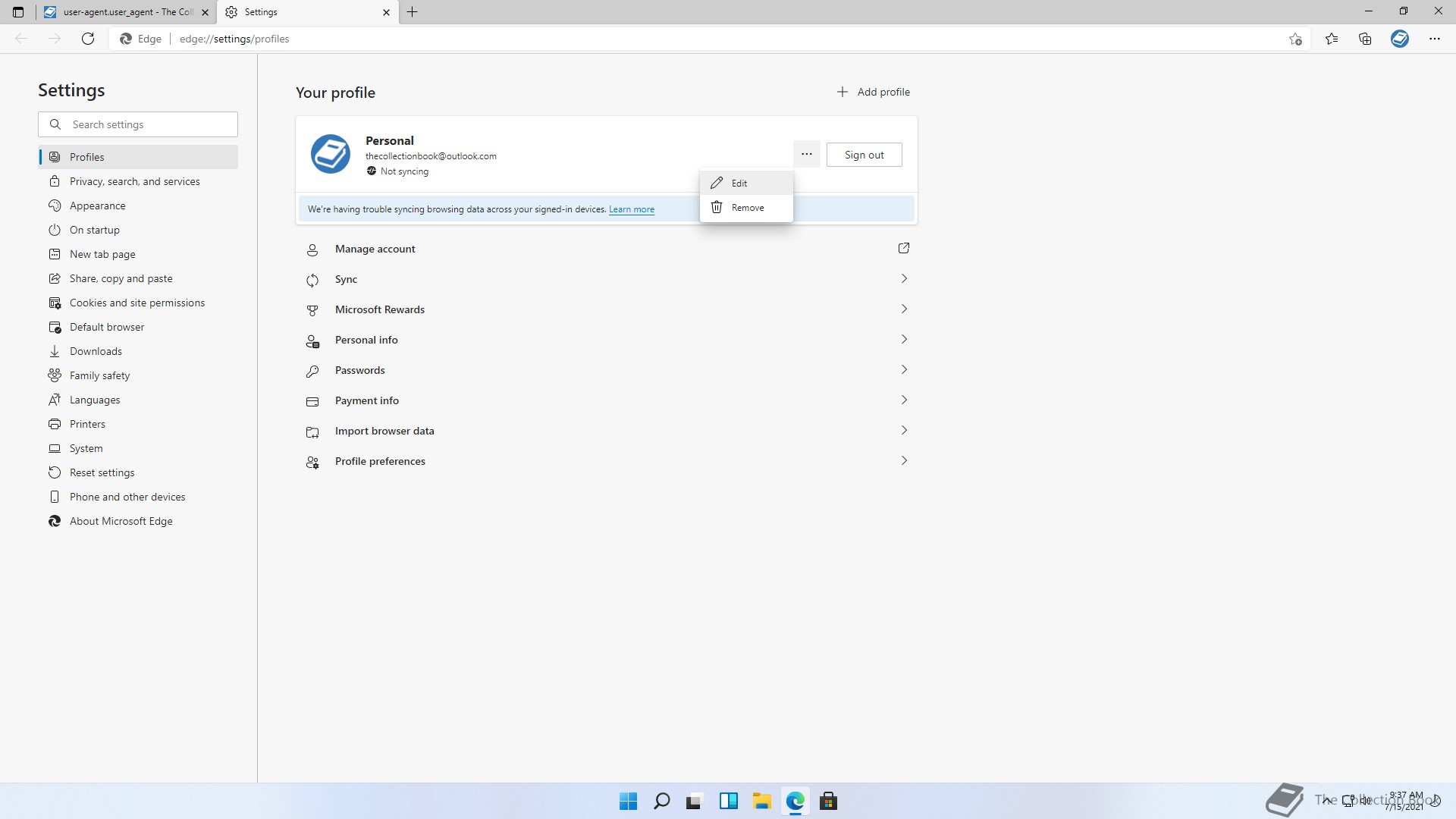Click the Sync row icon

(x=312, y=280)
